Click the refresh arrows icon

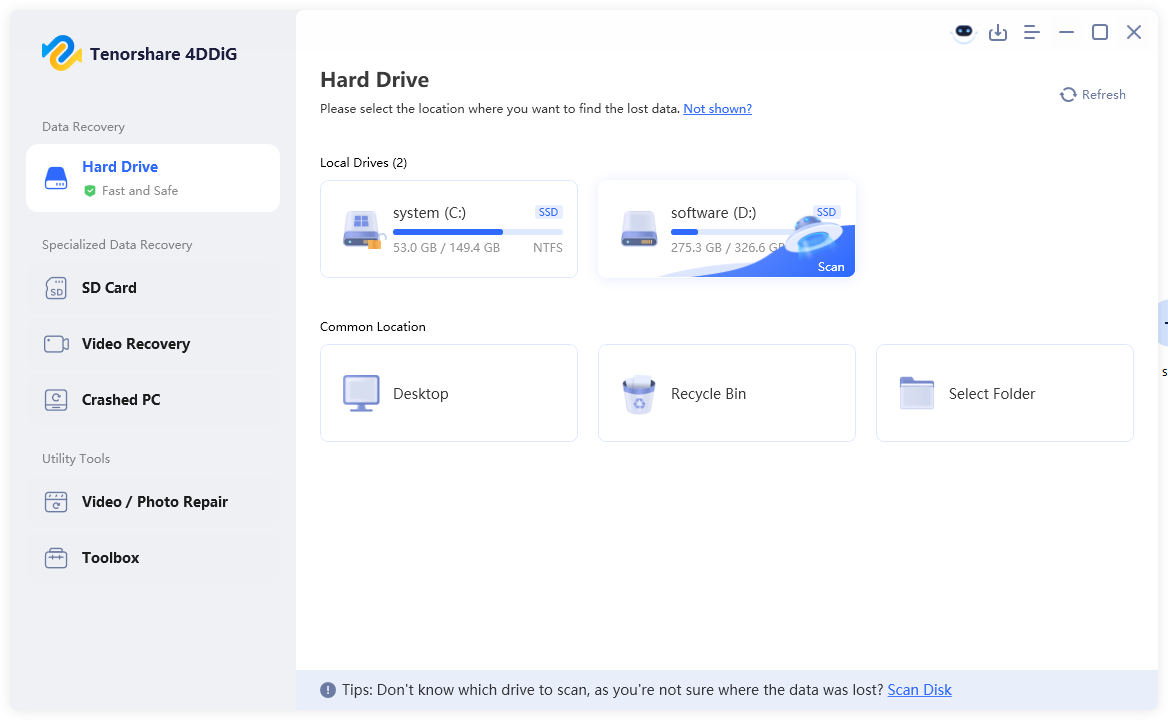[x=1068, y=95]
